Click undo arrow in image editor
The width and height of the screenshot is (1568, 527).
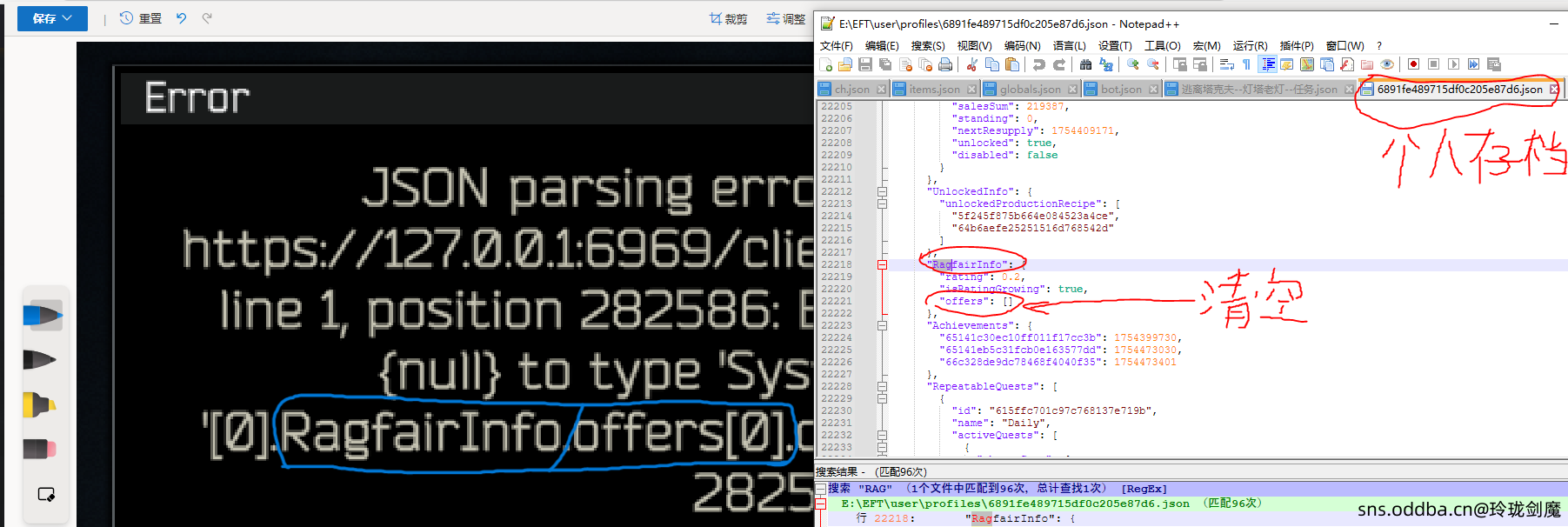[181, 18]
